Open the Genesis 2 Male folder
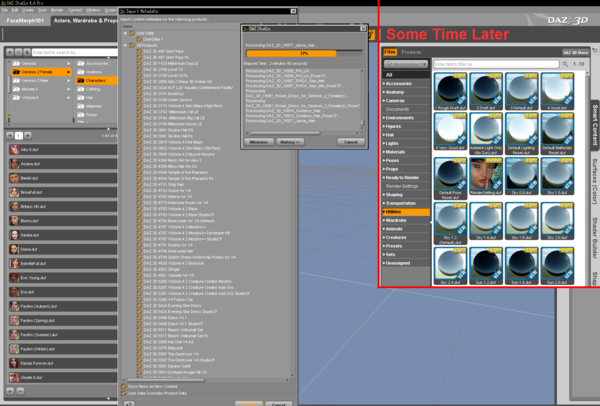 click(x=40, y=81)
